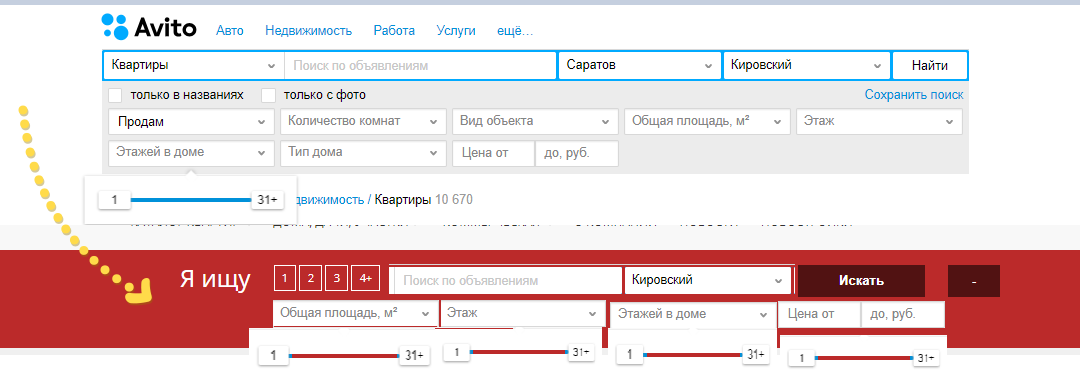Open the top Кировский district dropdown
This screenshot has height=379, width=1080.
click(806, 65)
